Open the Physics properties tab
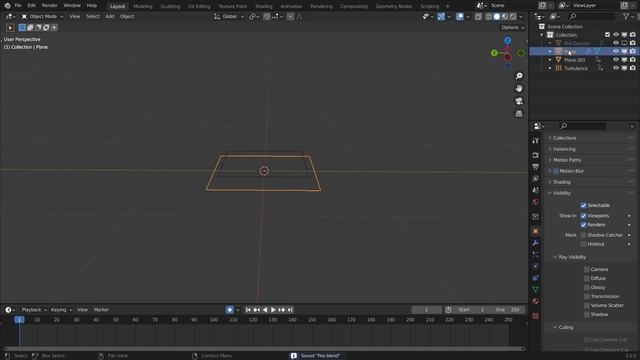This screenshot has width=640, height=360. [x=536, y=266]
